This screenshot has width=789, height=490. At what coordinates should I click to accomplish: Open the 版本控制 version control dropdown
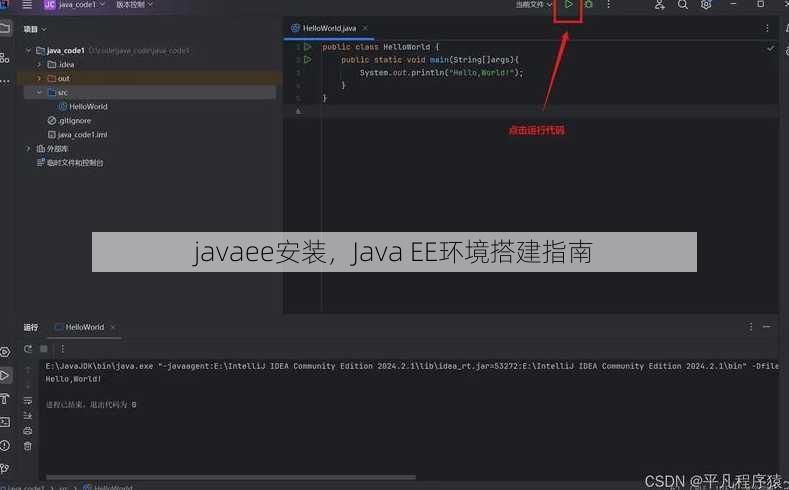click(134, 5)
